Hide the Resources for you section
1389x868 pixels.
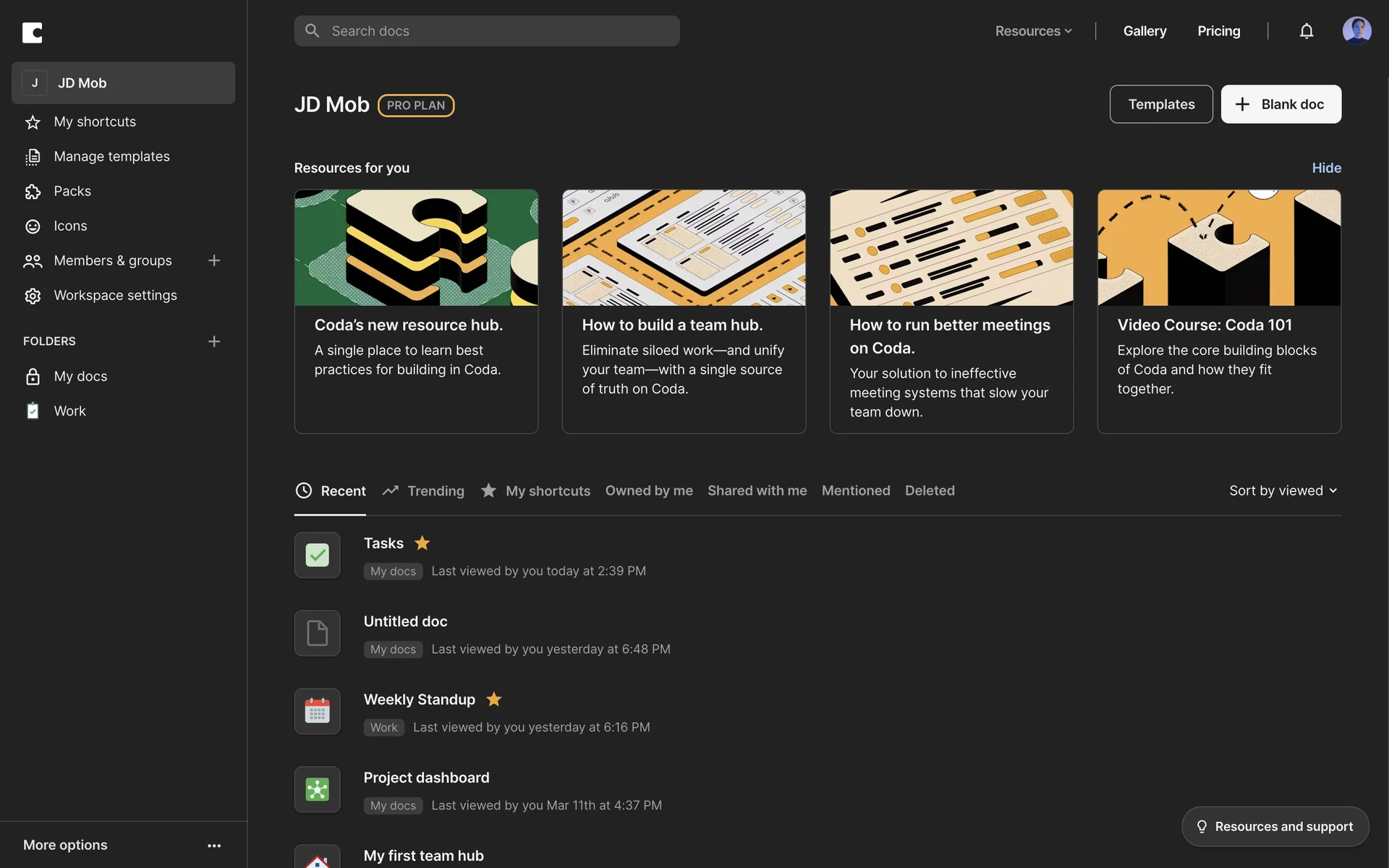tap(1326, 168)
